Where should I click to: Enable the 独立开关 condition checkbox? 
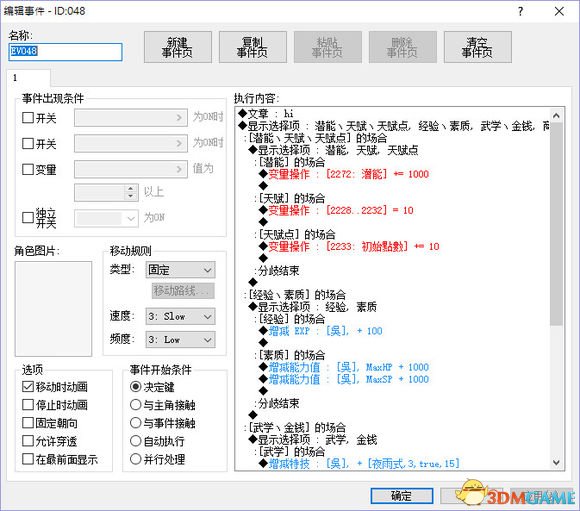28,218
